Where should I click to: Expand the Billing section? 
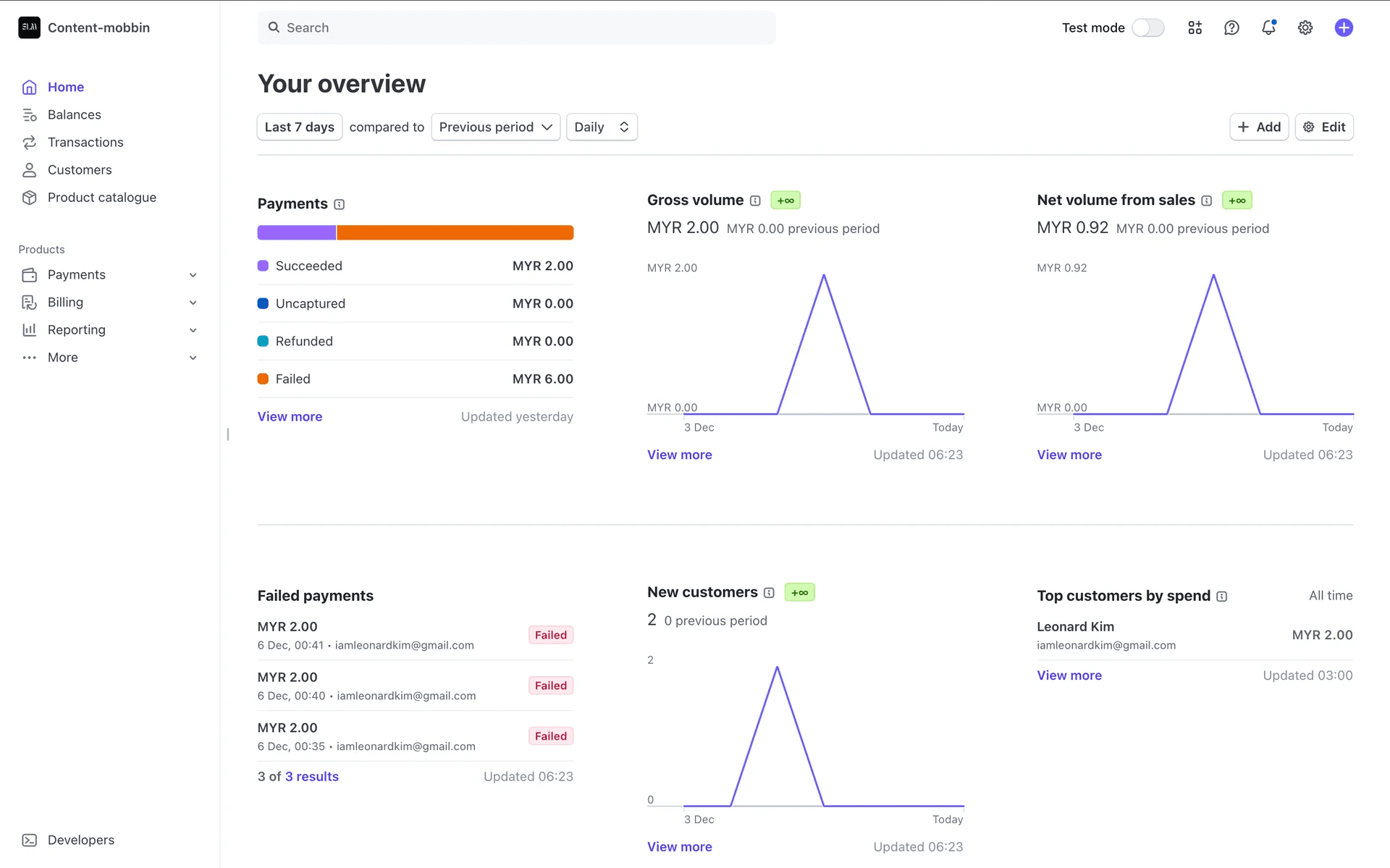[64, 302]
